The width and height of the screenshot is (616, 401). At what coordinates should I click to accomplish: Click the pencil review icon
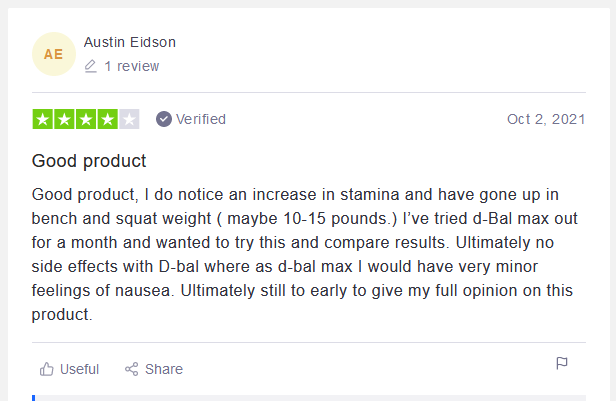click(90, 66)
